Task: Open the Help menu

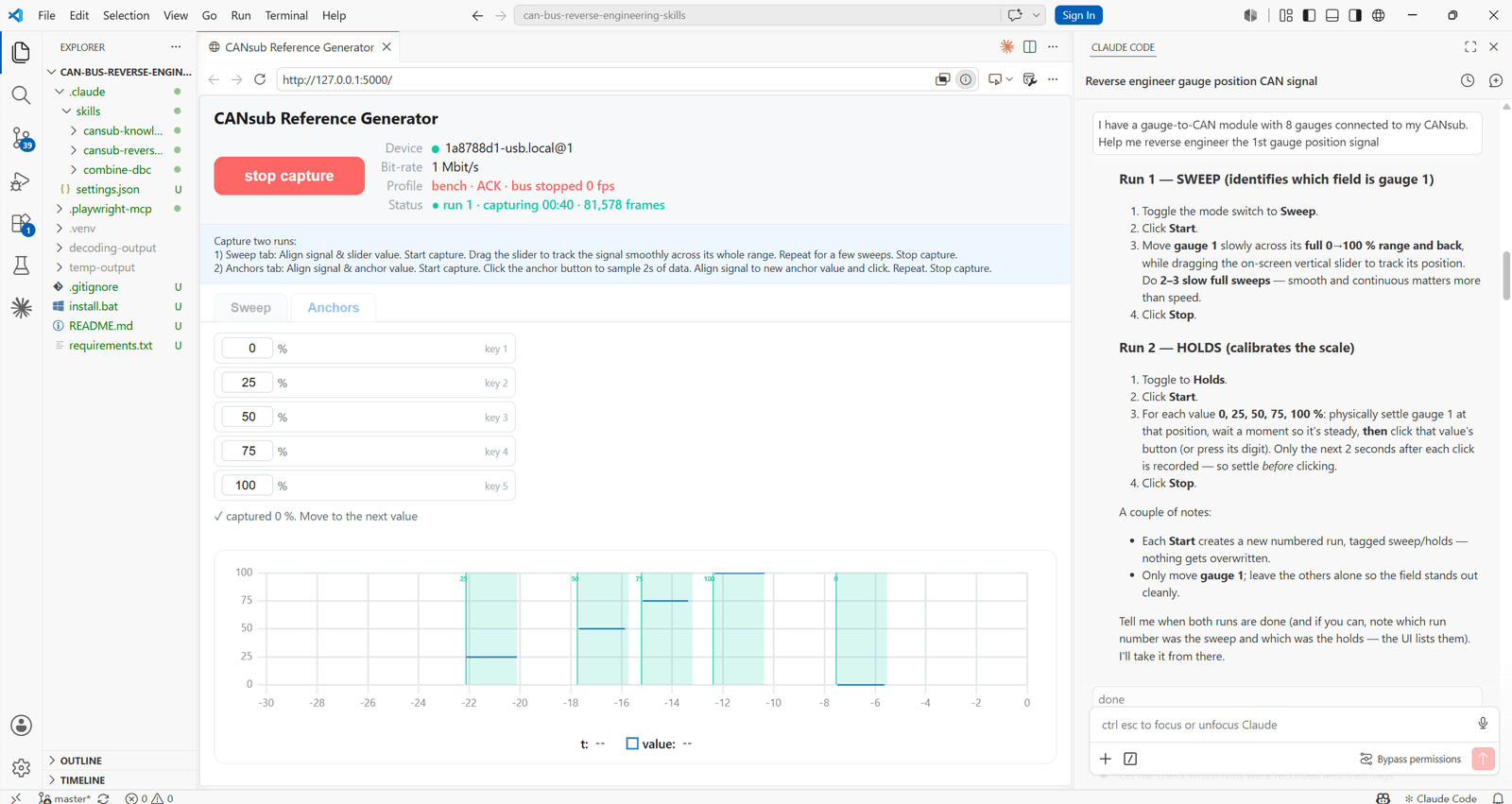Action: pyautogui.click(x=334, y=15)
